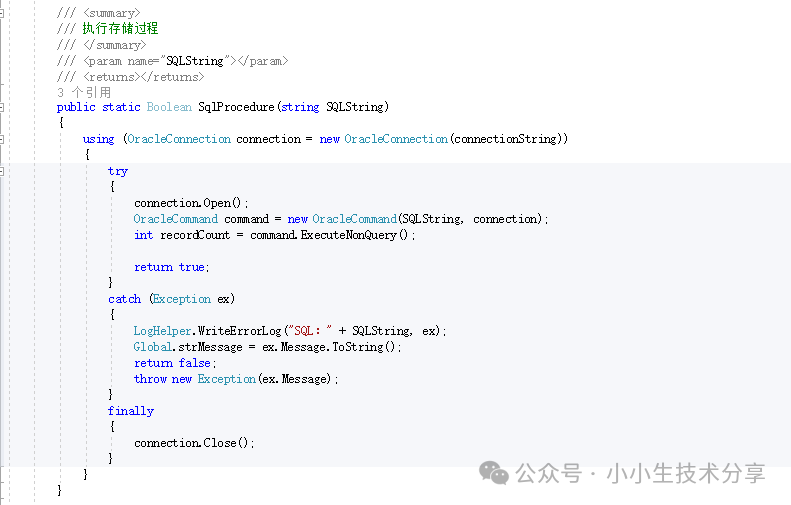Viewport: 791px width, 505px height.
Task: Click the "throw new Exception" line
Action: pyautogui.click(x=236, y=379)
